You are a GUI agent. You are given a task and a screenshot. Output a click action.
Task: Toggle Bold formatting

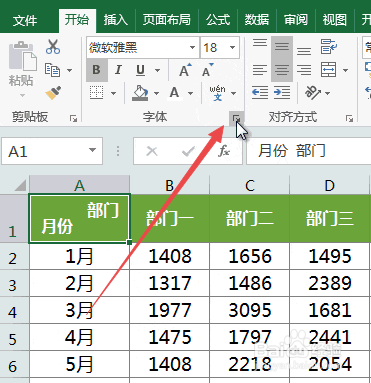point(96,70)
